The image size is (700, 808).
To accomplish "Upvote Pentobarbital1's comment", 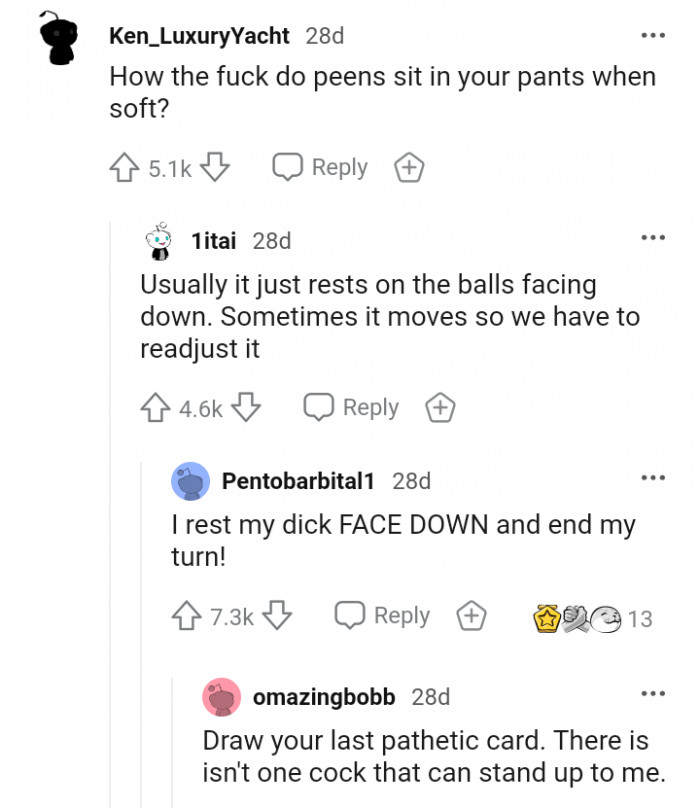I will point(187,617).
